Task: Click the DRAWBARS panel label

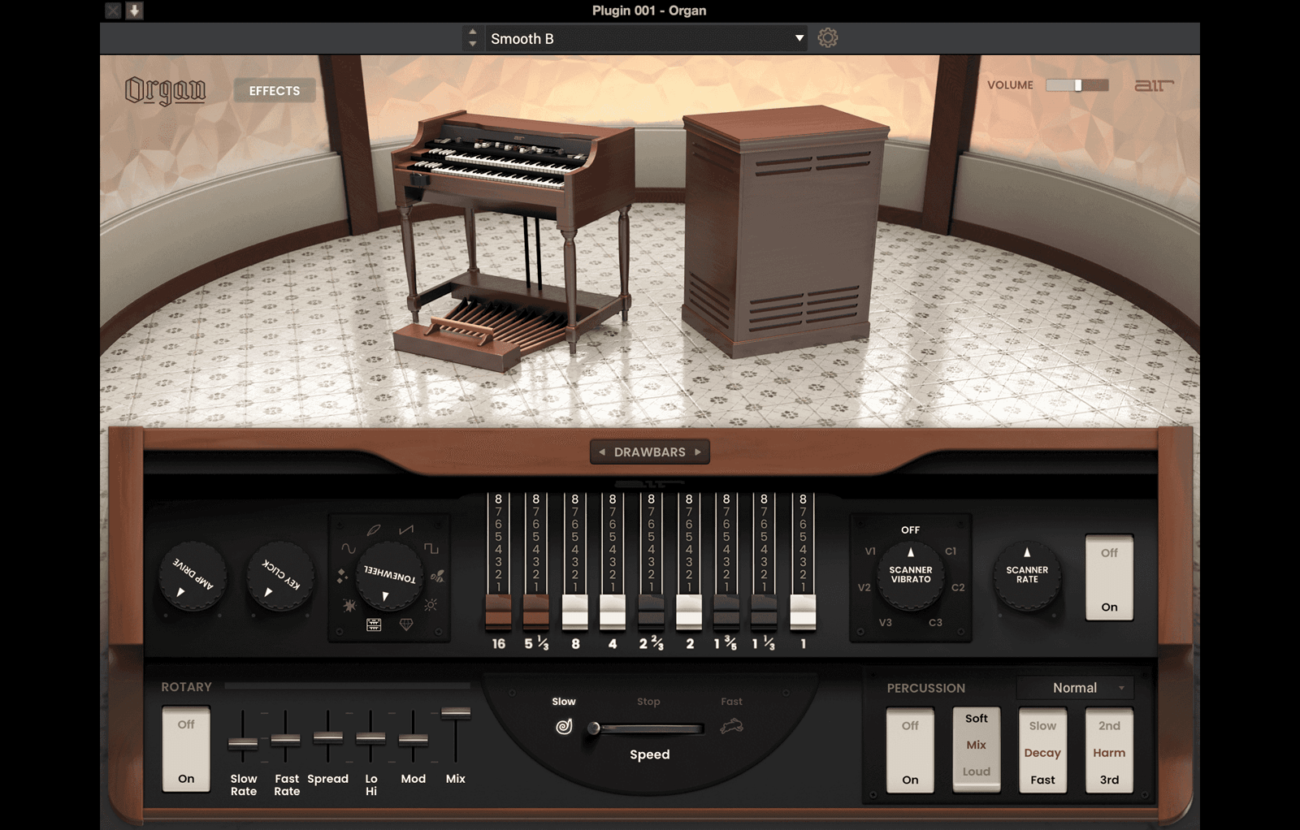Action: tap(650, 452)
